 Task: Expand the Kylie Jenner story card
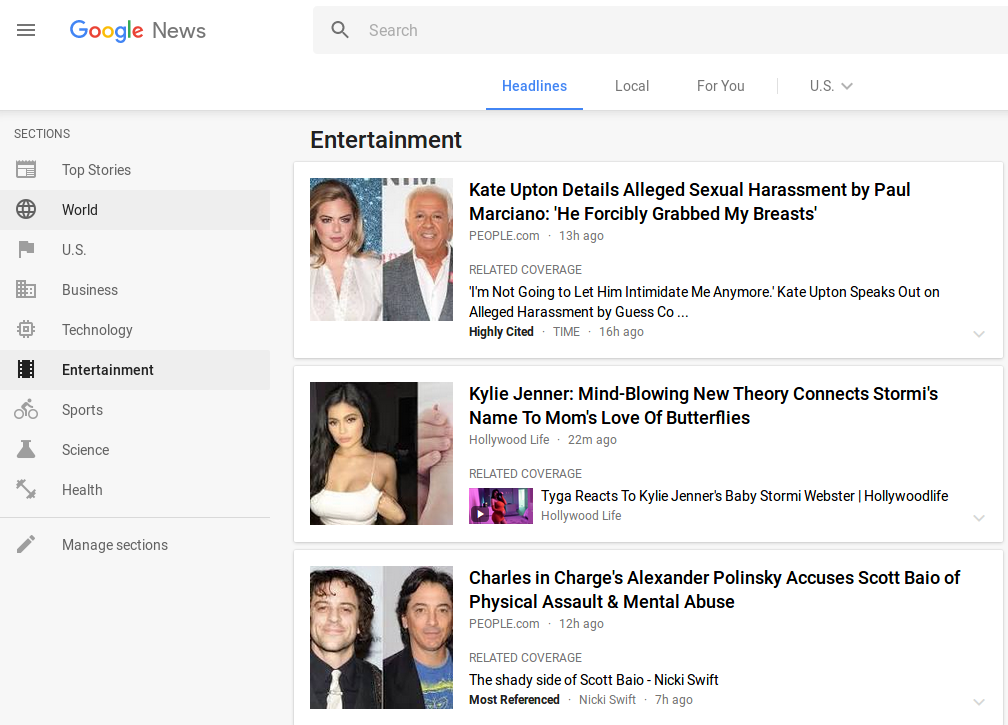978,518
